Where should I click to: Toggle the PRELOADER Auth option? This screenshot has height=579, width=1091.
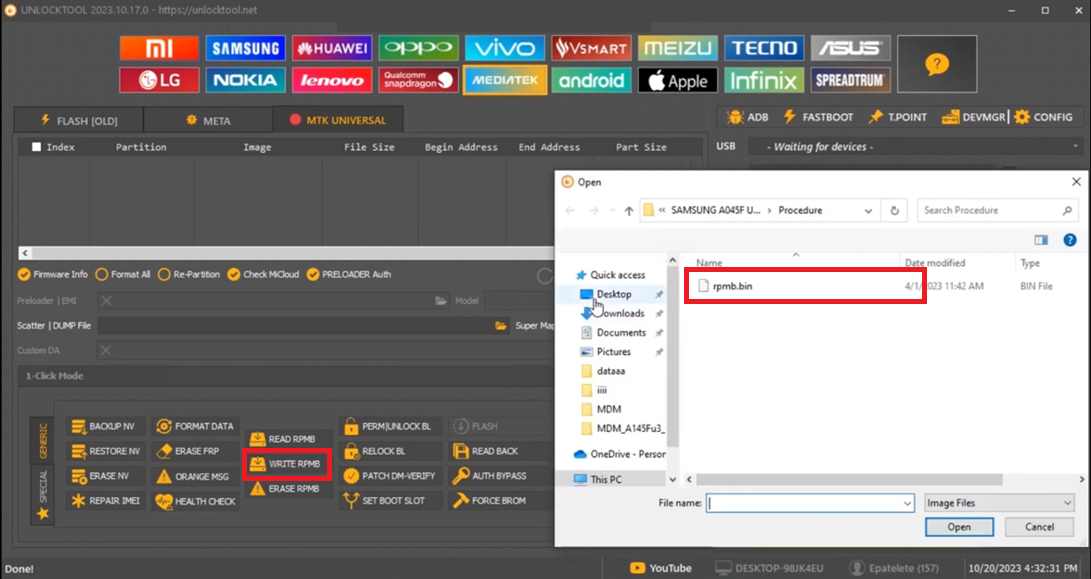349,274
